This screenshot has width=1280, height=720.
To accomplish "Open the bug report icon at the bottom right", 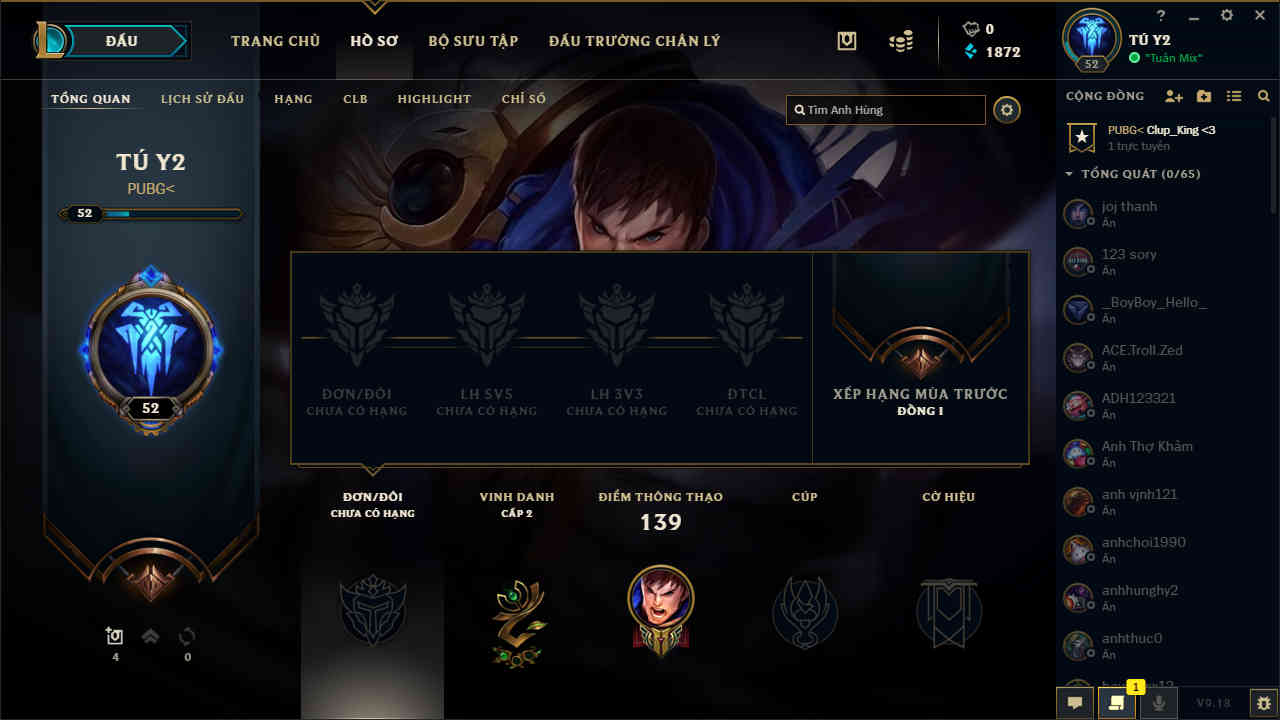I will pos(1264,703).
